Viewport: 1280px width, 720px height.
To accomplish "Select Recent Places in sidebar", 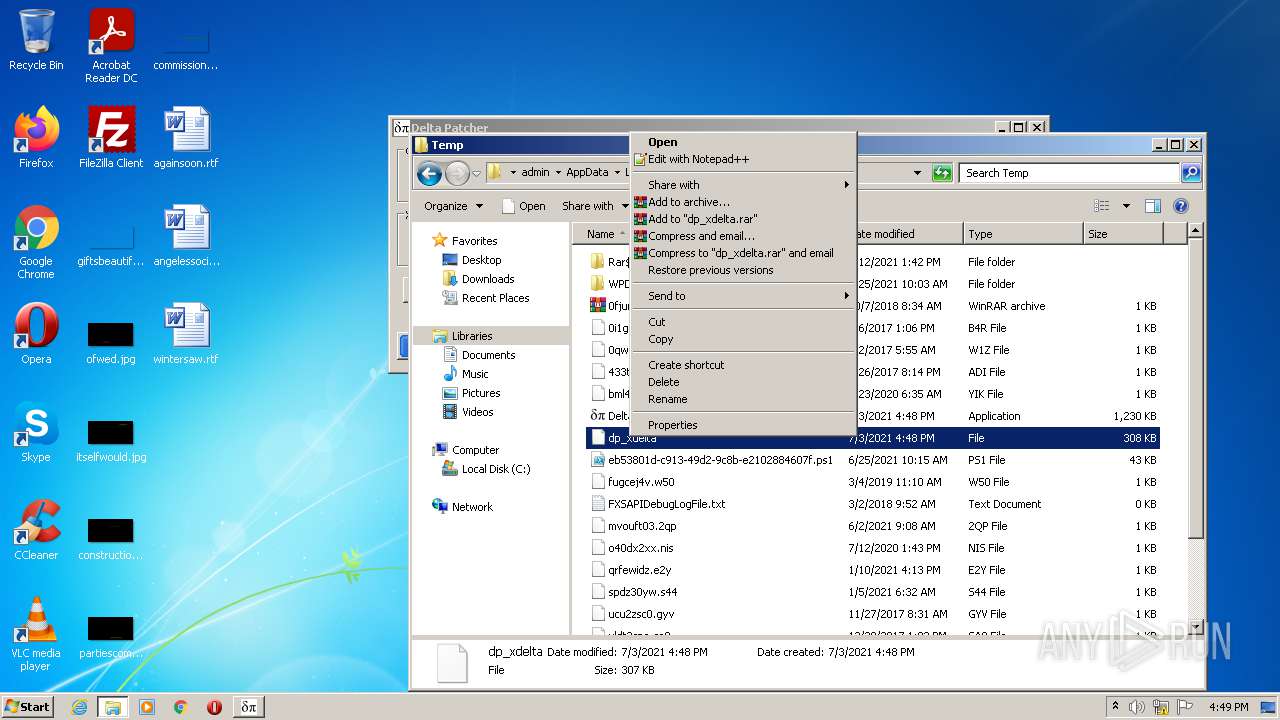I will [x=495, y=298].
